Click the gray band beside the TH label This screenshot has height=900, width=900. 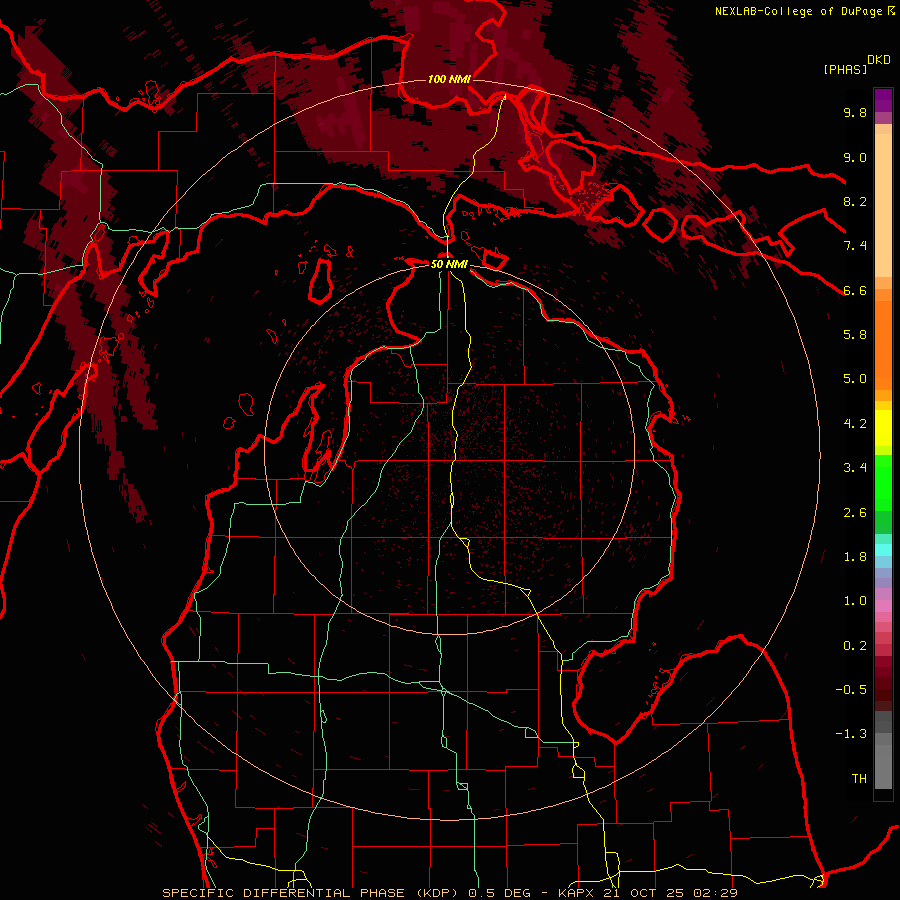pyautogui.click(x=883, y=766)
